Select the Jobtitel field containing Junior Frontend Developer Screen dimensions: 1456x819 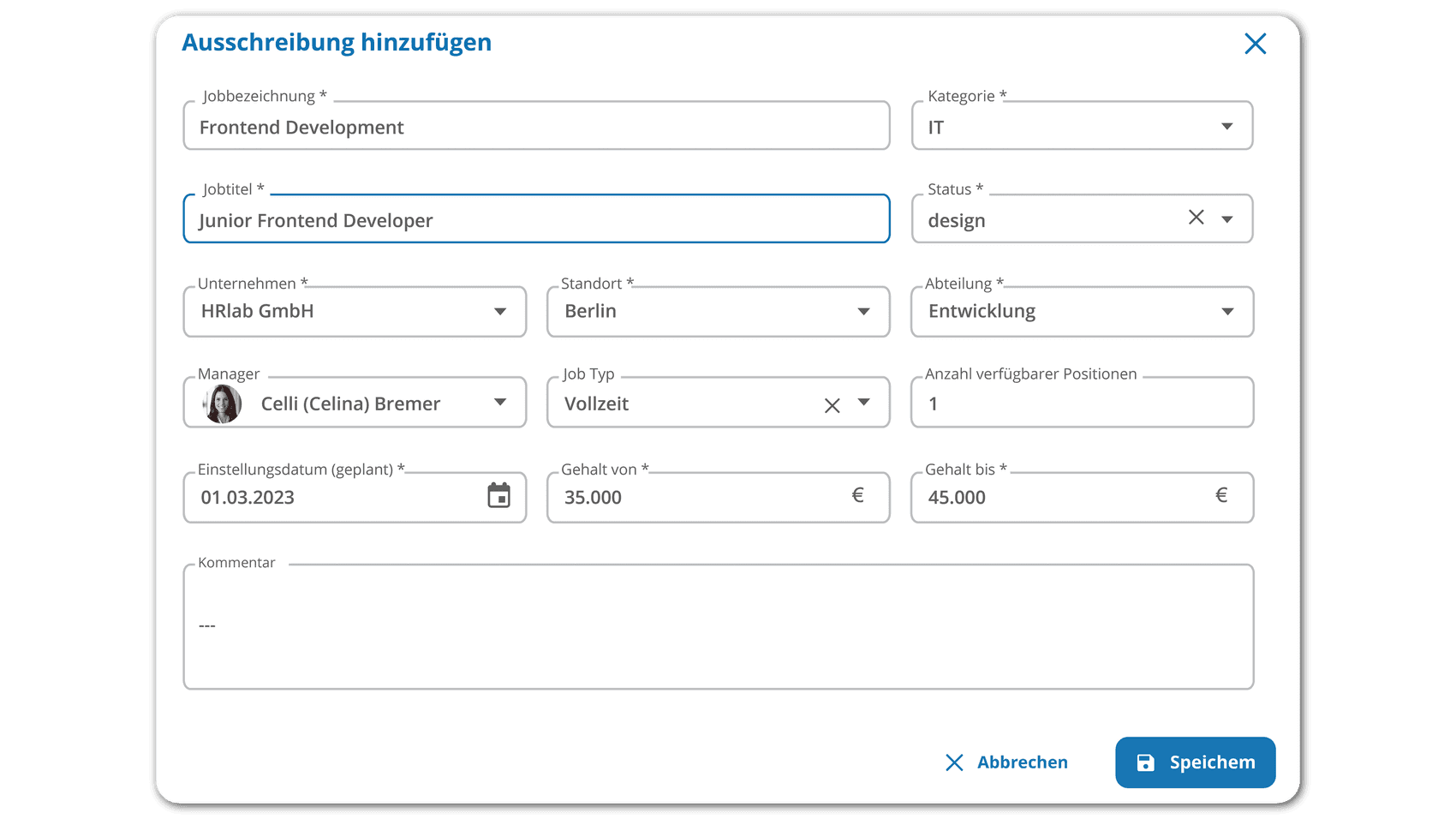tap(537, 219)
